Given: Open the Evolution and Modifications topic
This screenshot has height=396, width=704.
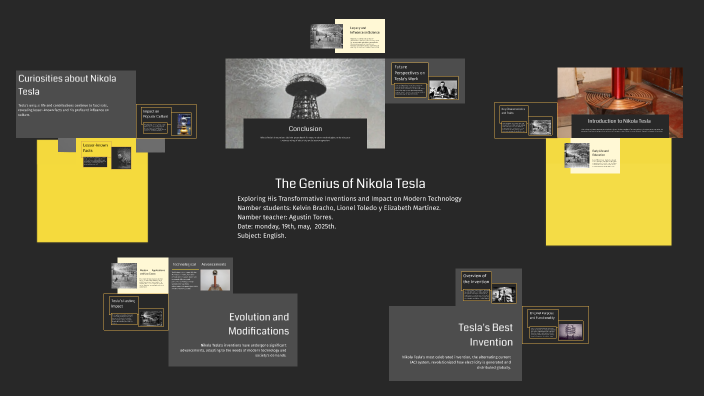Looking at the screenshot, I should 233,330.
